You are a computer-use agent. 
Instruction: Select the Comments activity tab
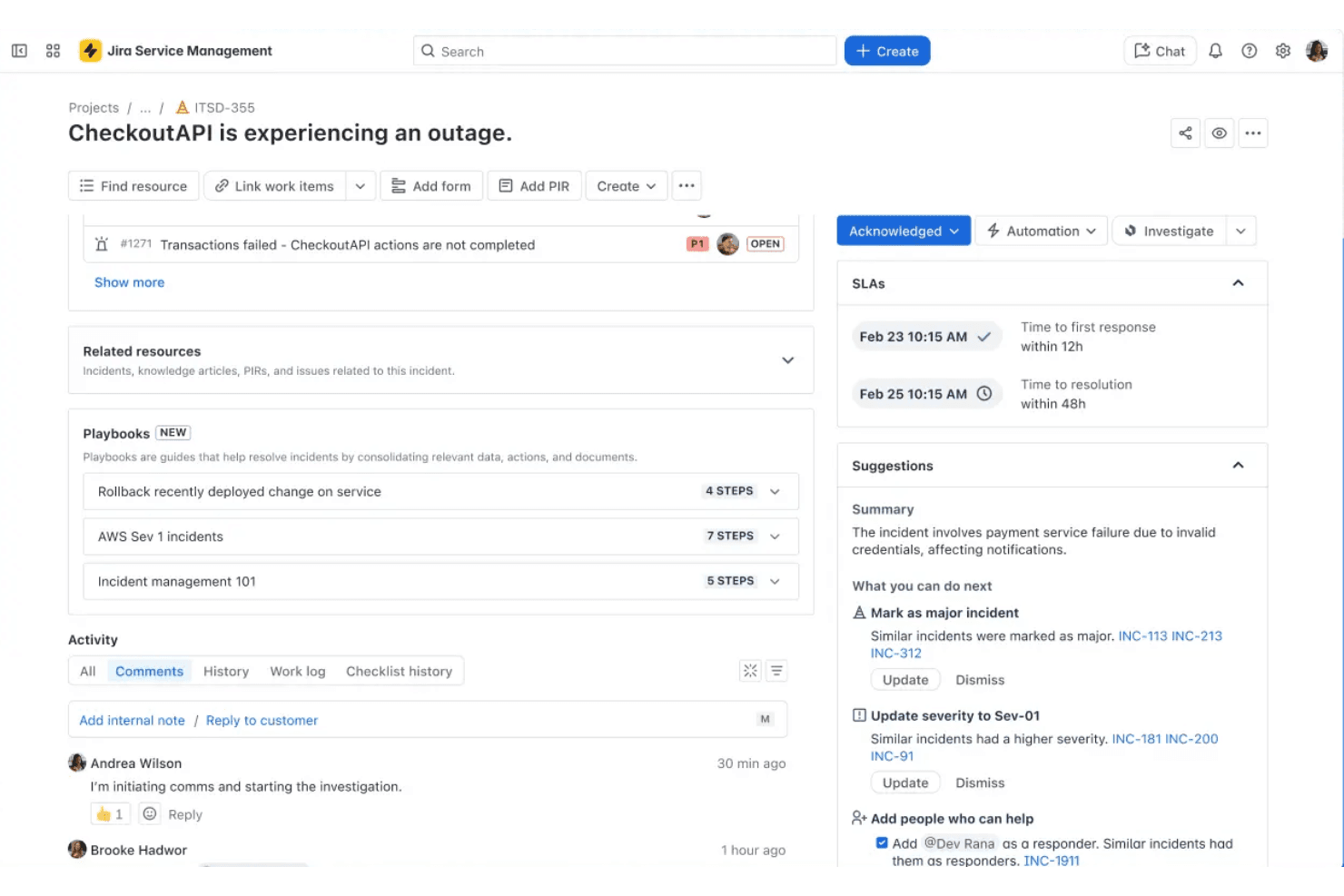click(x=149, y=672)
